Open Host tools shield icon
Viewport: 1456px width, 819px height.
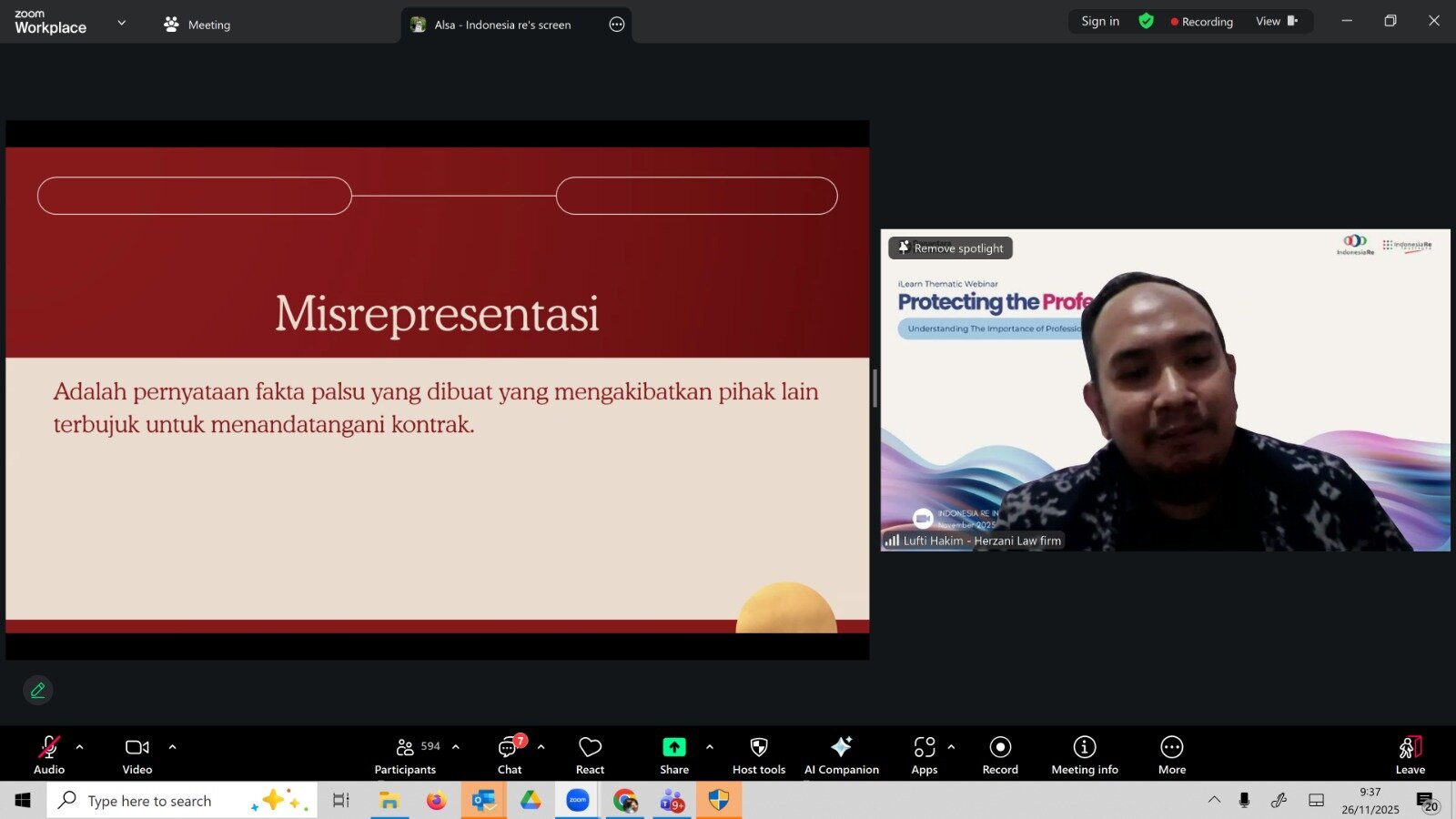pos(758,754)
